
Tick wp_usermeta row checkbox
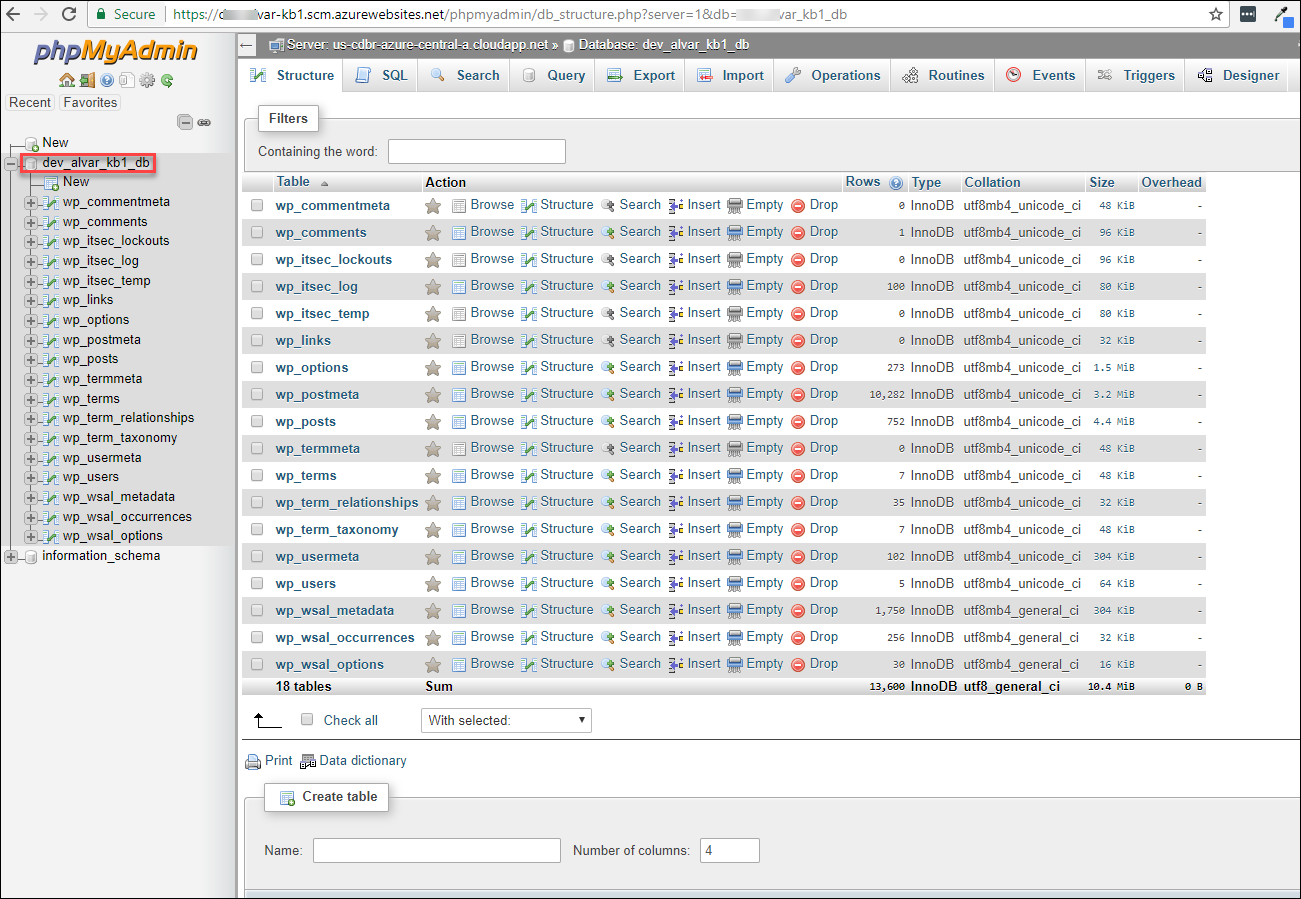[257, 556]
